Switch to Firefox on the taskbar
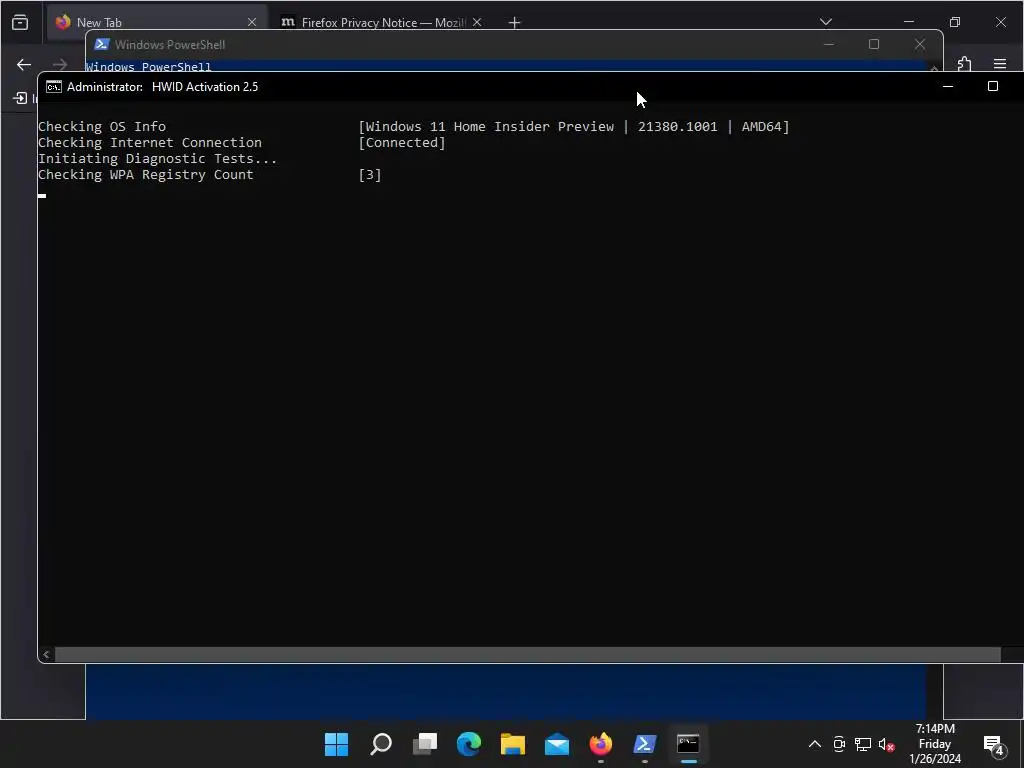 [x=601, y=744]
